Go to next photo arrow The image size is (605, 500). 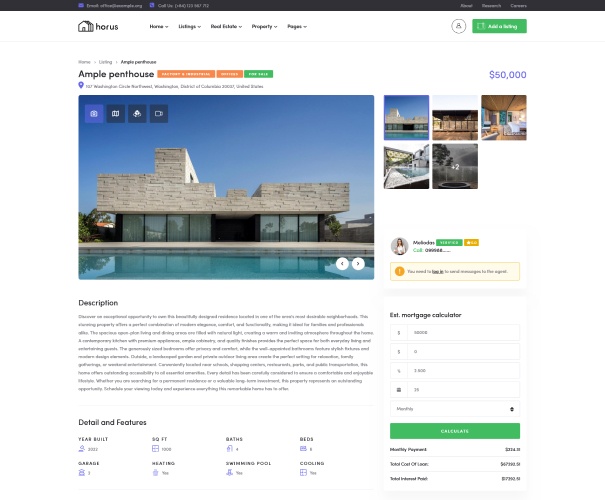[x=358, y=264]
